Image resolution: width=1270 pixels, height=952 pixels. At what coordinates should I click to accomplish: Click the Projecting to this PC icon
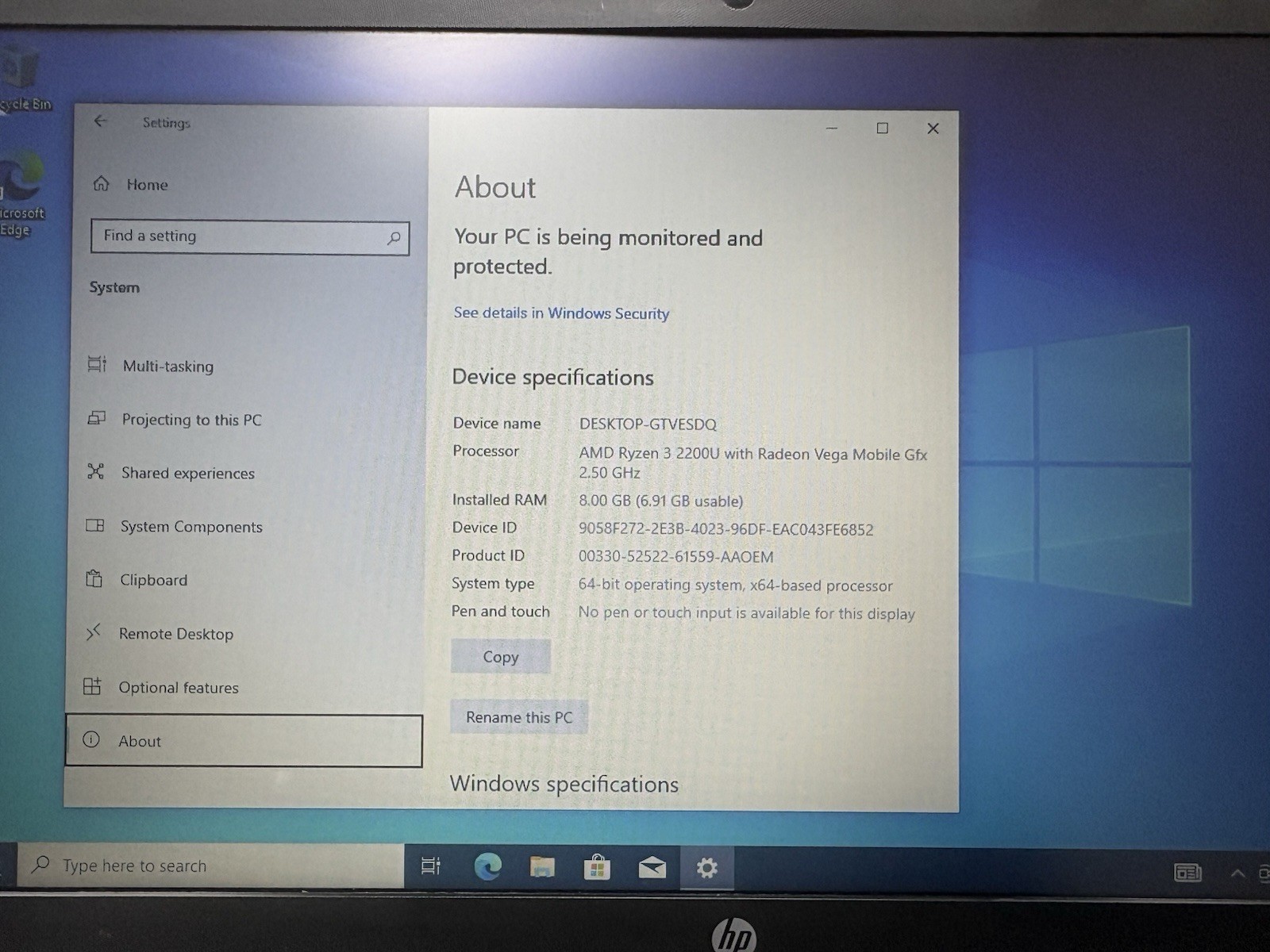tap(96, 418)
